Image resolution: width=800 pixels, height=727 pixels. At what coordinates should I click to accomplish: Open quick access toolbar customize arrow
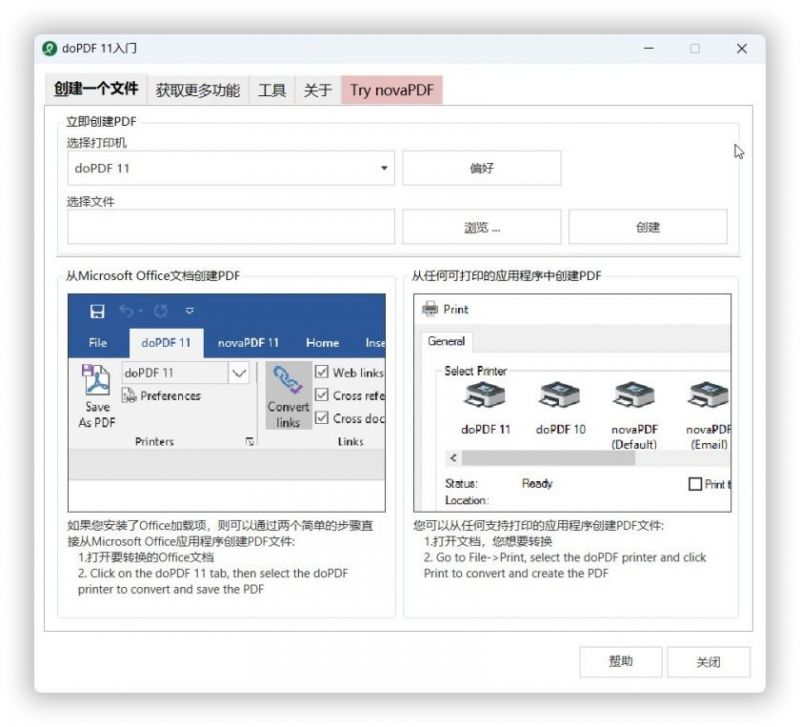[190, 311]
